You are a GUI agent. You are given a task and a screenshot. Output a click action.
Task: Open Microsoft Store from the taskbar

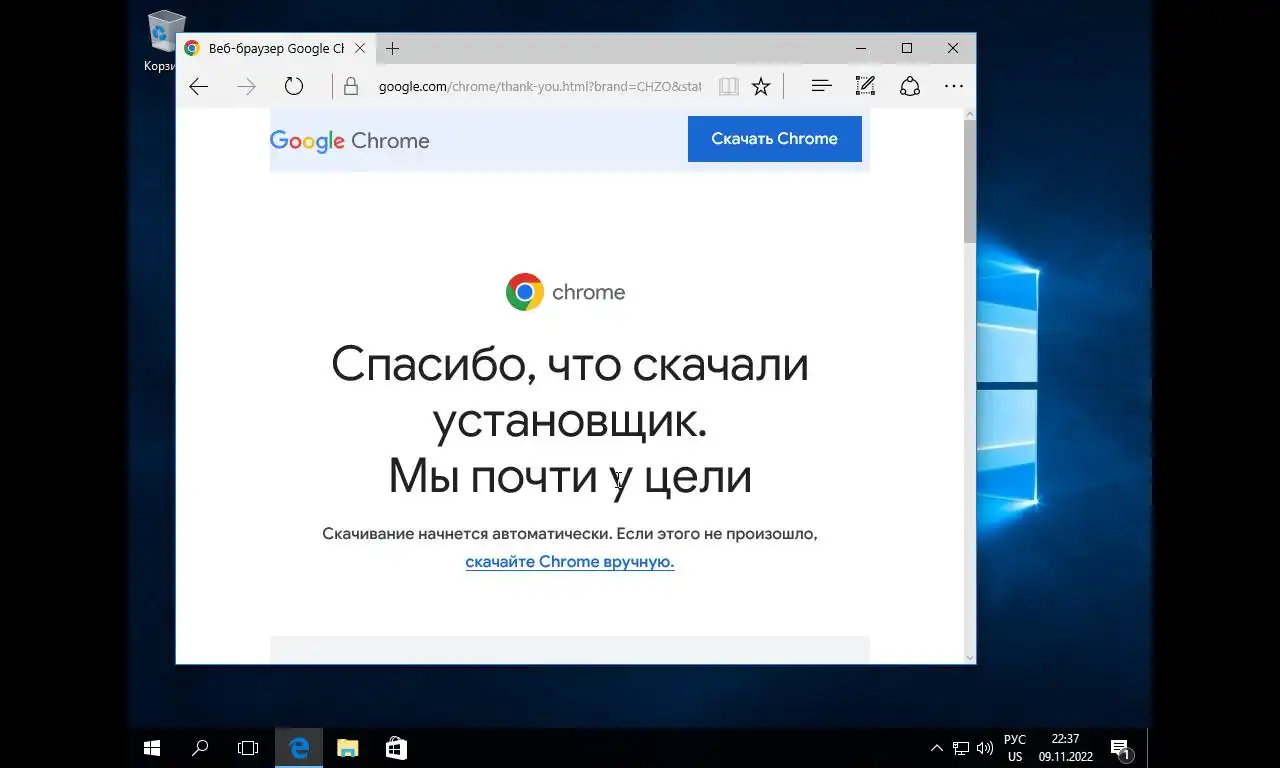point(396,748)
